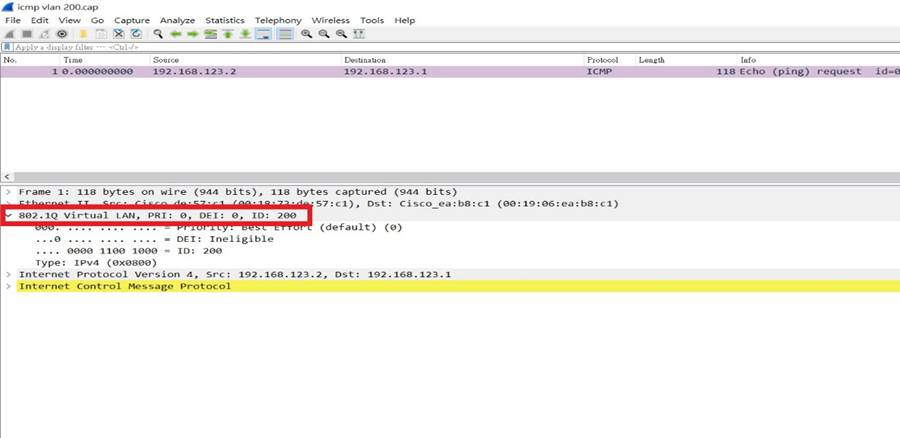
Task: Open a capture file via folder icon
Action: point(83,34)
